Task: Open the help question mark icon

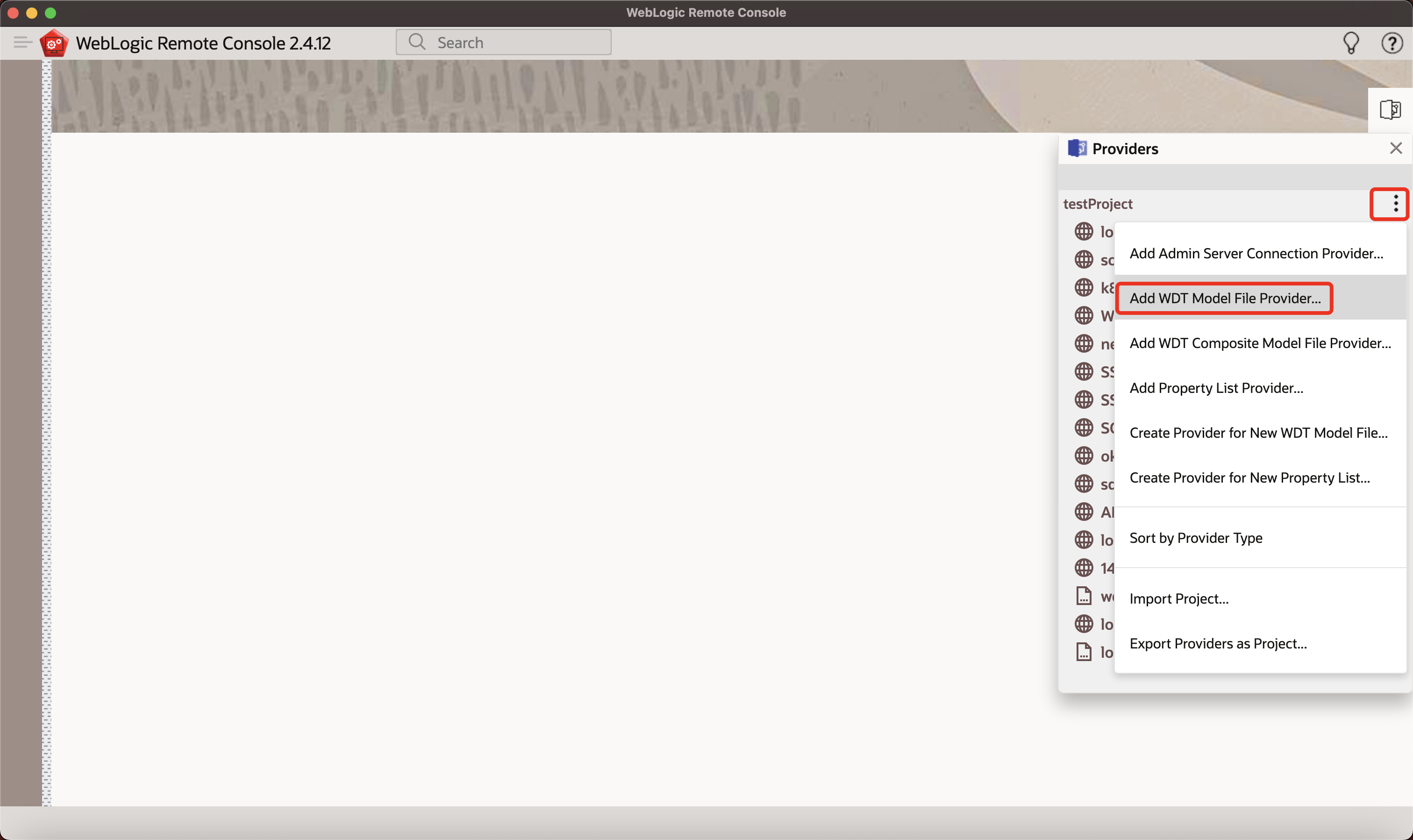Action: pos(1392,43)
